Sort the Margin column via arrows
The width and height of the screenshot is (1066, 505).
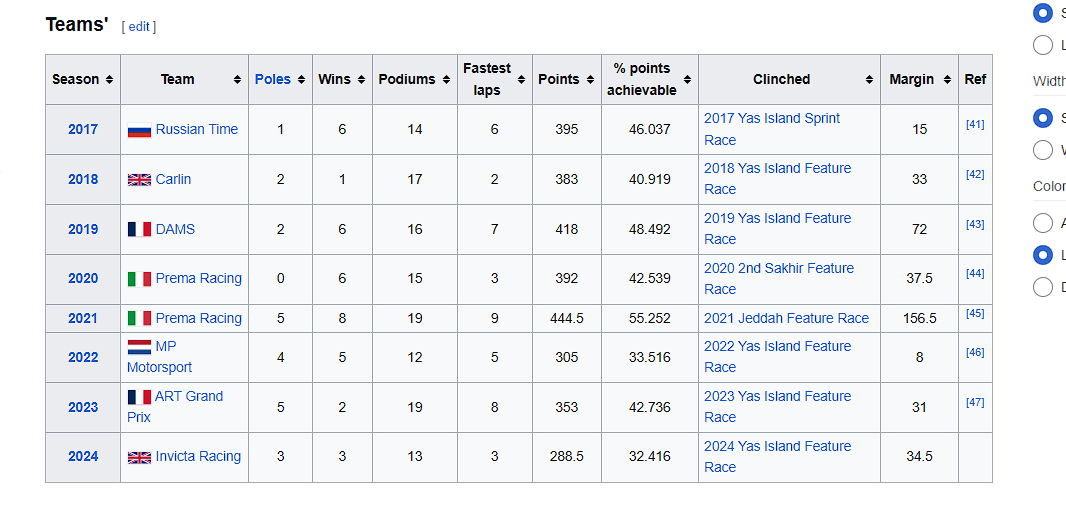[947, 80]
